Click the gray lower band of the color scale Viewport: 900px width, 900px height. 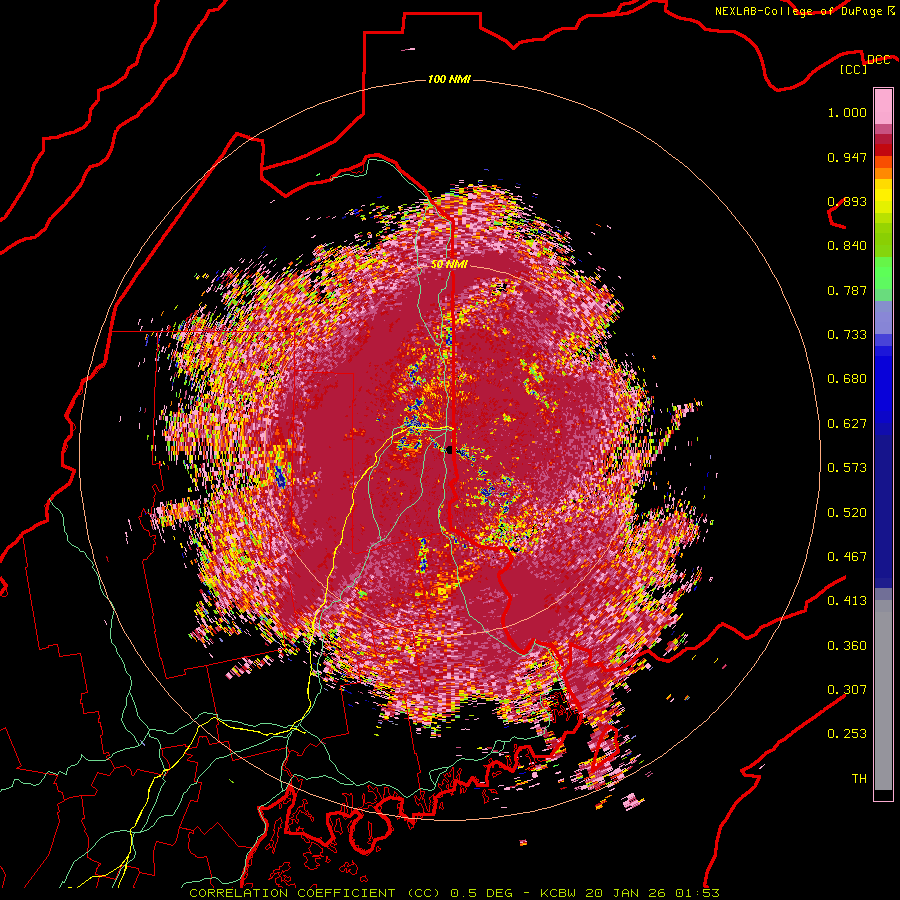tap(883, 695)
